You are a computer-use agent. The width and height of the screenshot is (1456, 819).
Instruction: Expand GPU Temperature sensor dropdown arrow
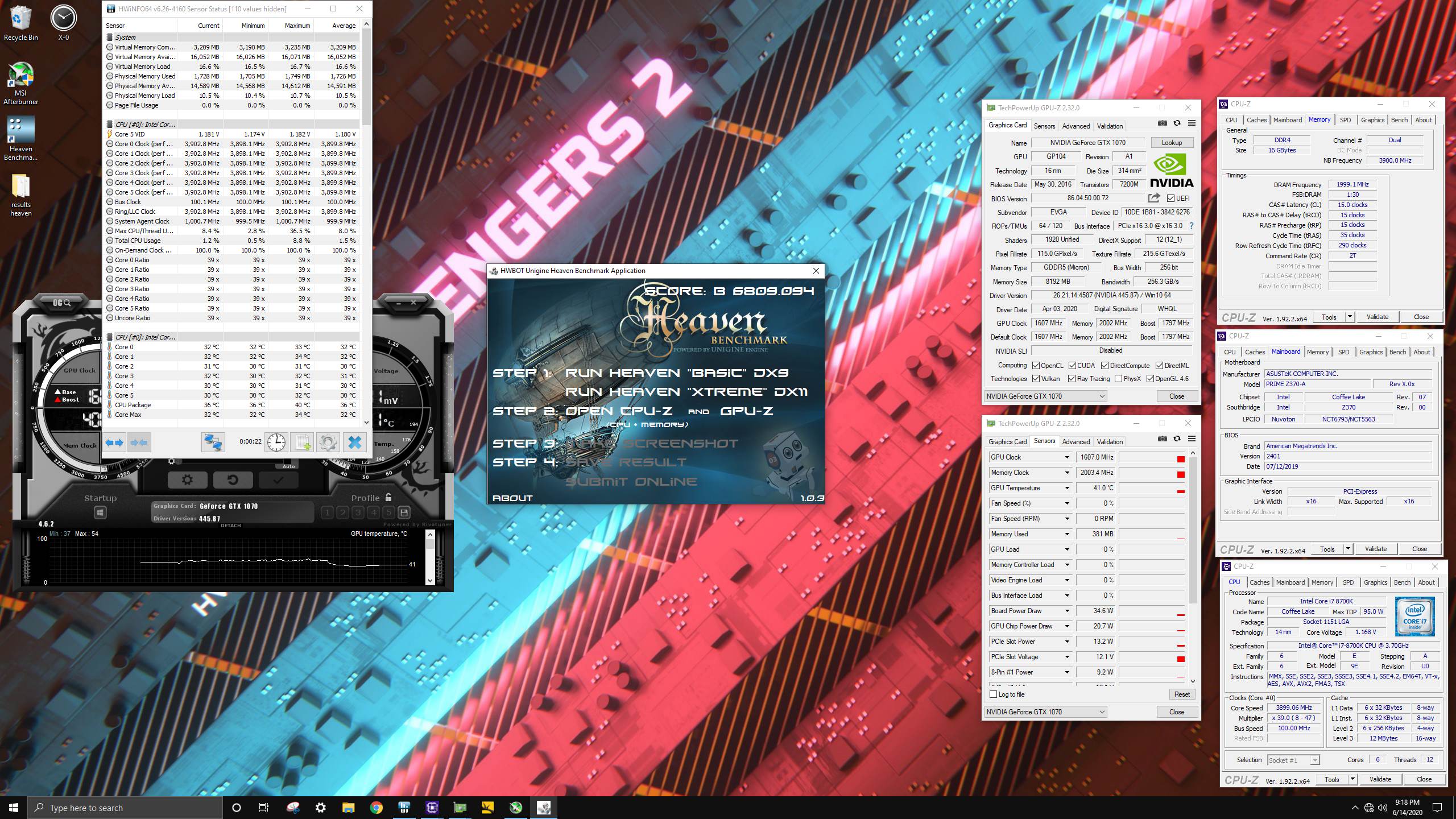tap(1066, 488)
